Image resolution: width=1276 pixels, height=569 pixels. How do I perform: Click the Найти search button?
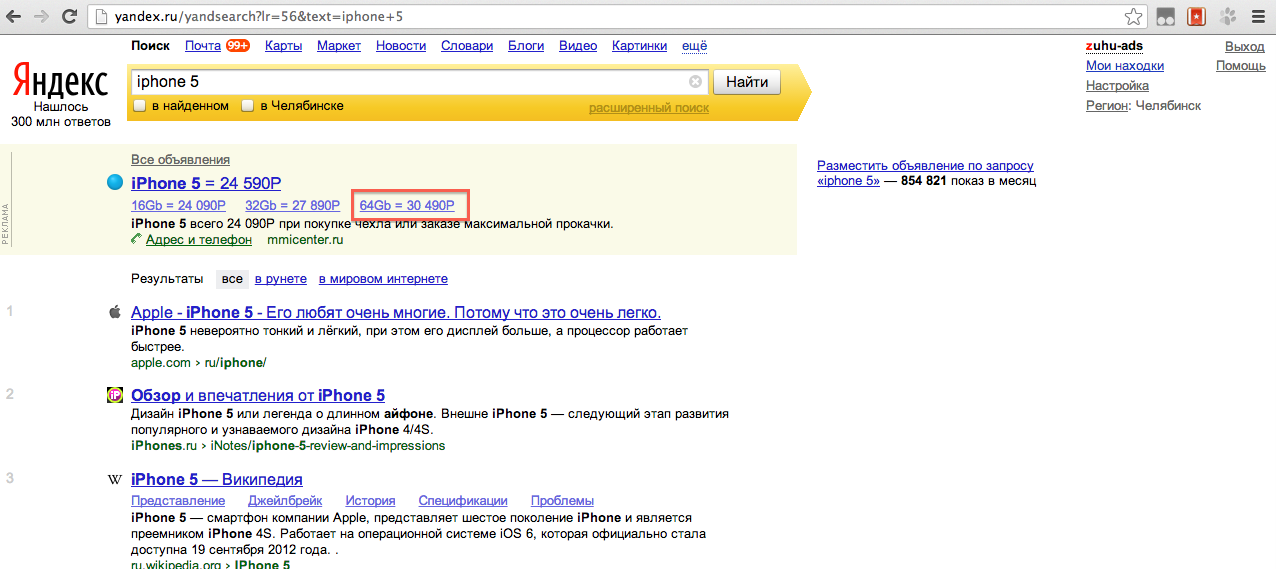[x=747, y=82]
